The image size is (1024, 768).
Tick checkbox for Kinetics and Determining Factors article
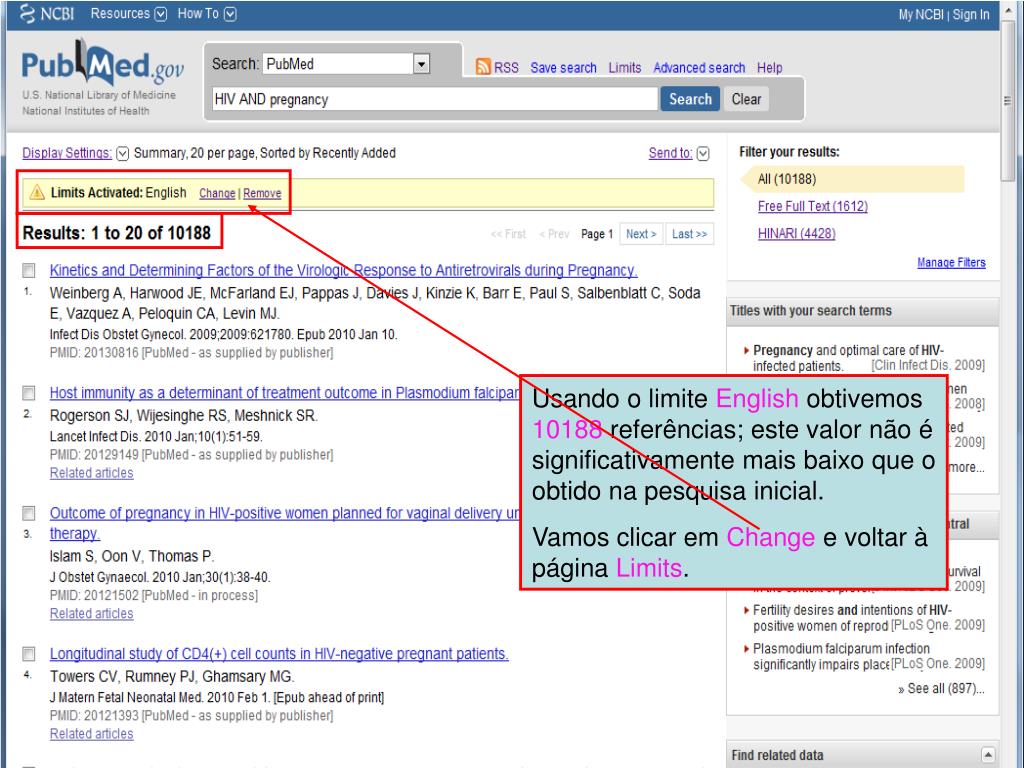29,270
